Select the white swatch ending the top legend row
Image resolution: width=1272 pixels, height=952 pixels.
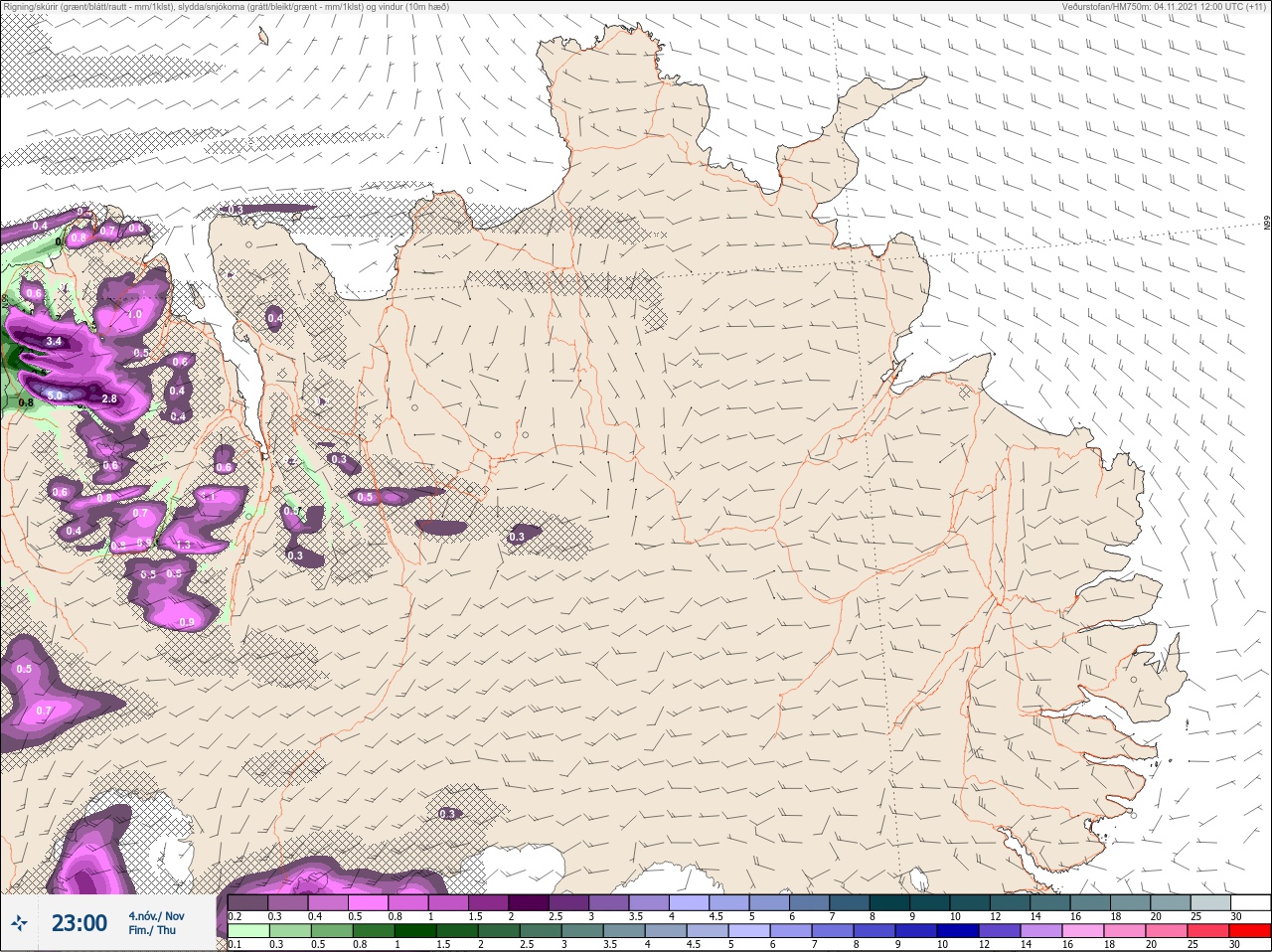coord(1250,902)
